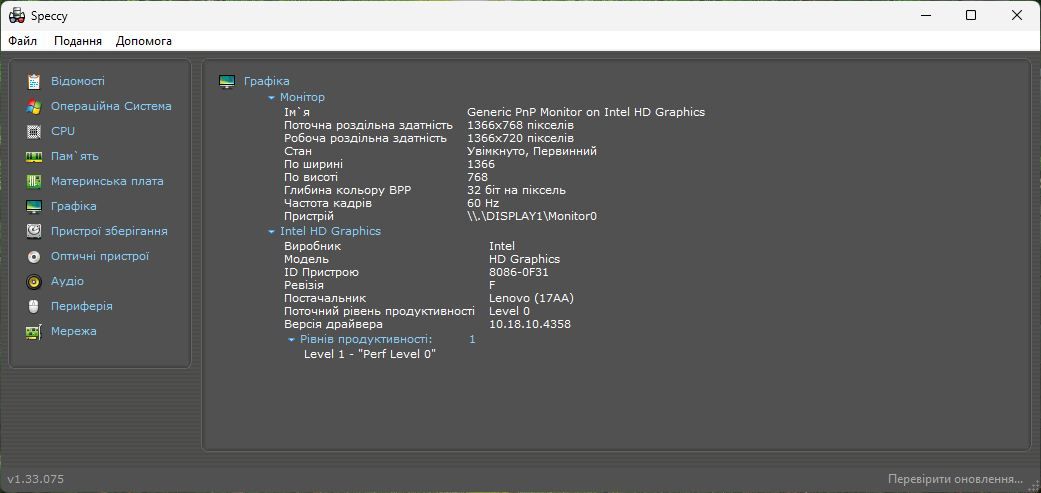The height and width of the screenshot is (493, 1041).
Task: Open the Операційна Система section
Action: pos(111,106)
